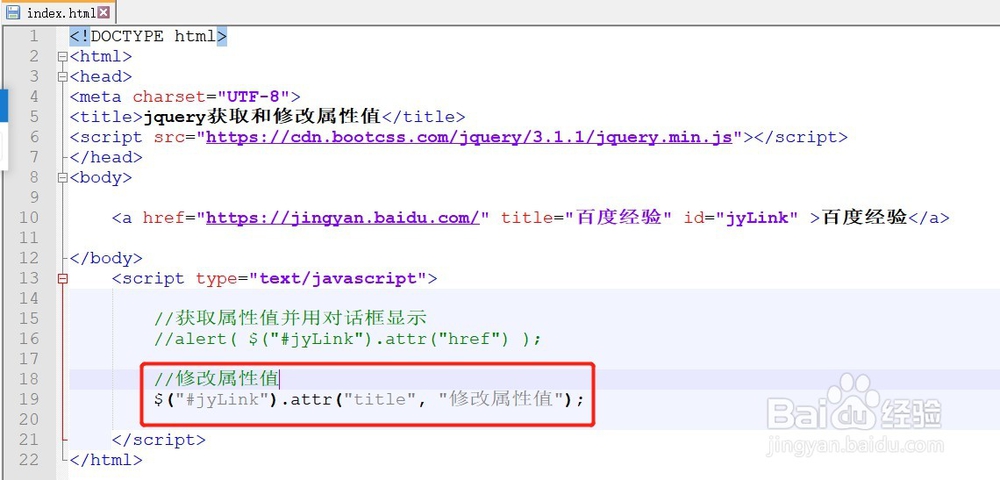This screenshot has width=1000, height=480.
Task: Click line number 19 in the margin
Action: 29,399
